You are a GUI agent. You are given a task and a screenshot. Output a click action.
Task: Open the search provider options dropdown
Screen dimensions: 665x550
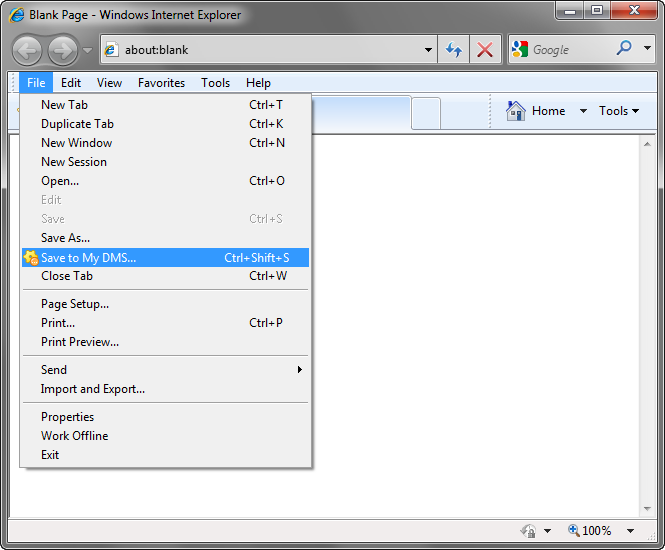(647, 48)
